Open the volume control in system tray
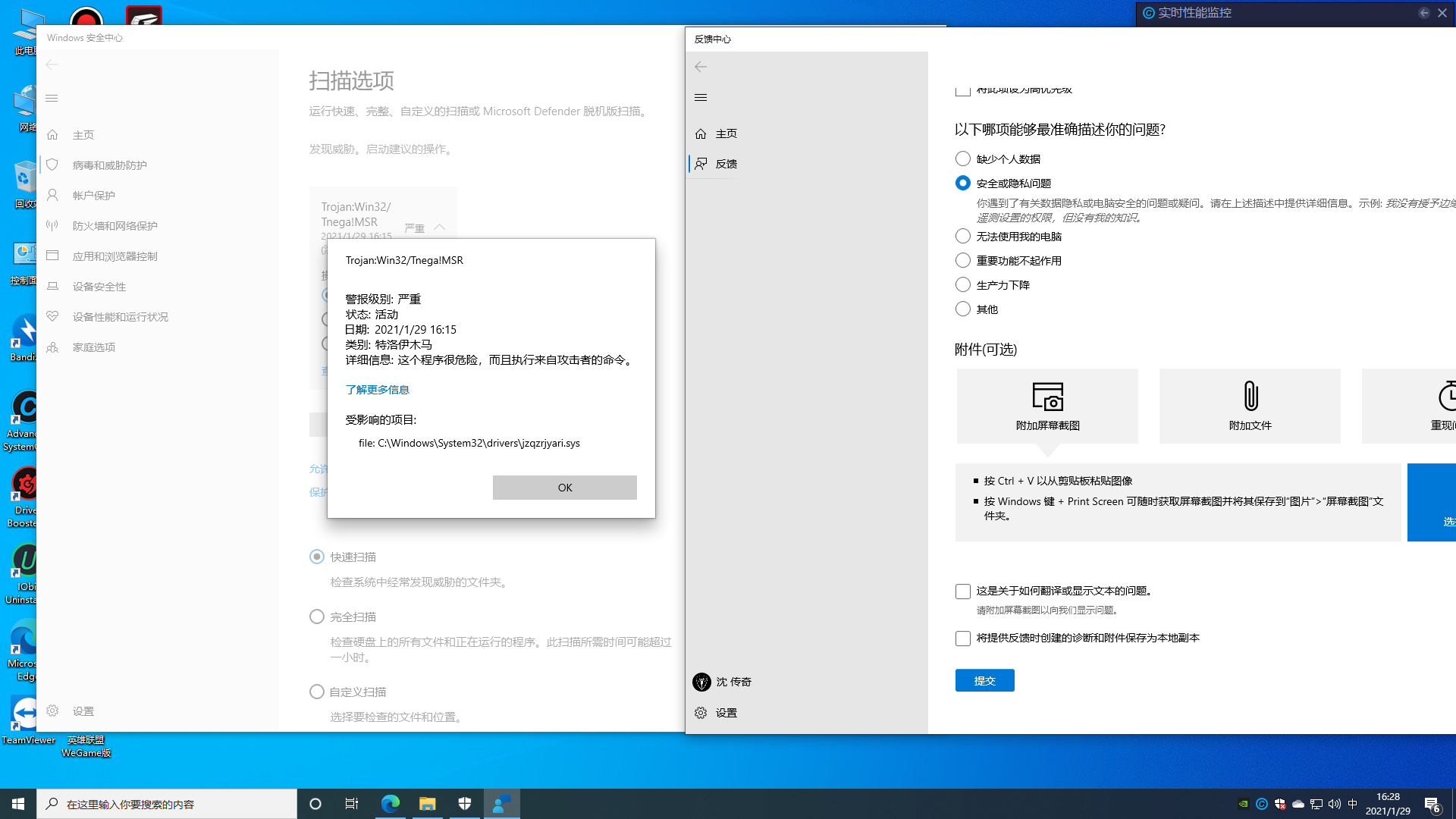Image resolution: width=1456 pixels, height=819 pixels. point(1335,804)
